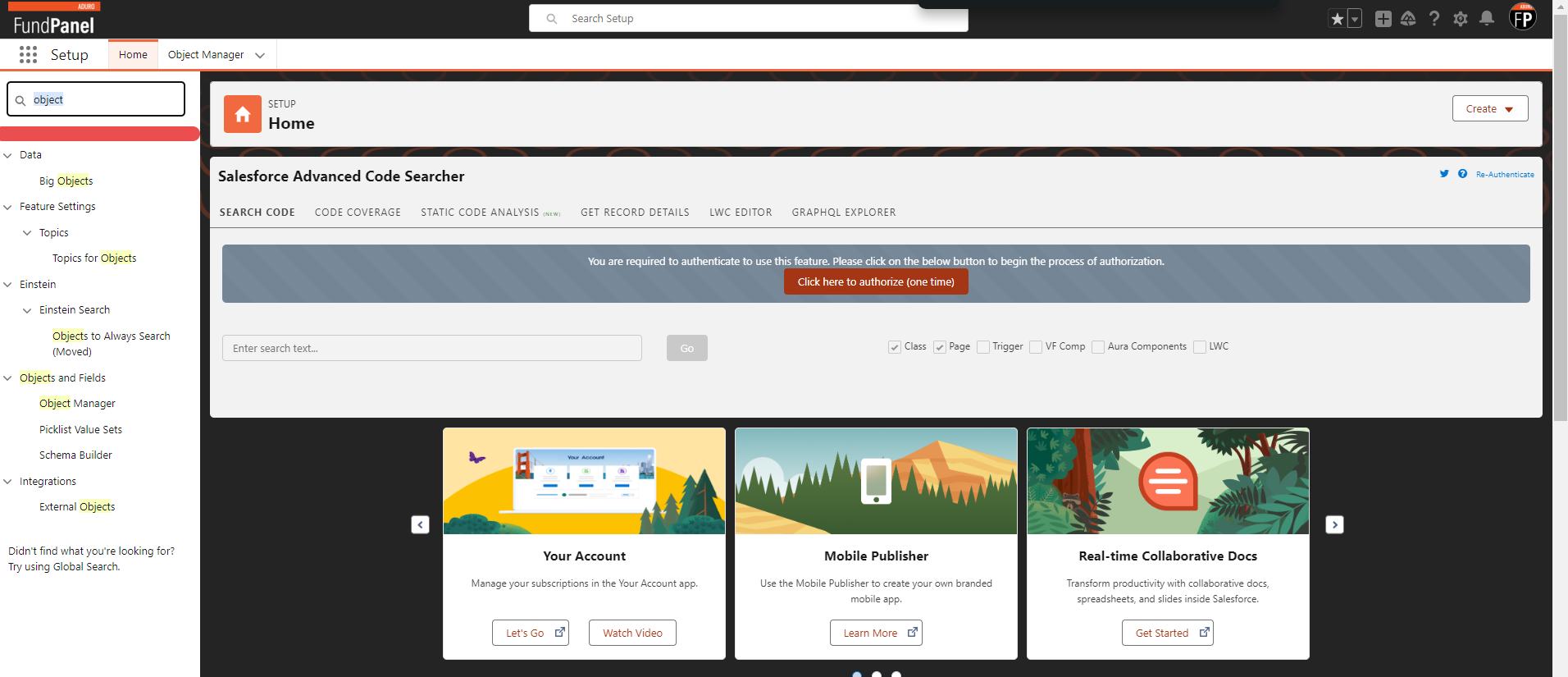Screen dimensions: 1568x677
Task: Enable the Aura Components checkbox
Action: pos(1098,347)
